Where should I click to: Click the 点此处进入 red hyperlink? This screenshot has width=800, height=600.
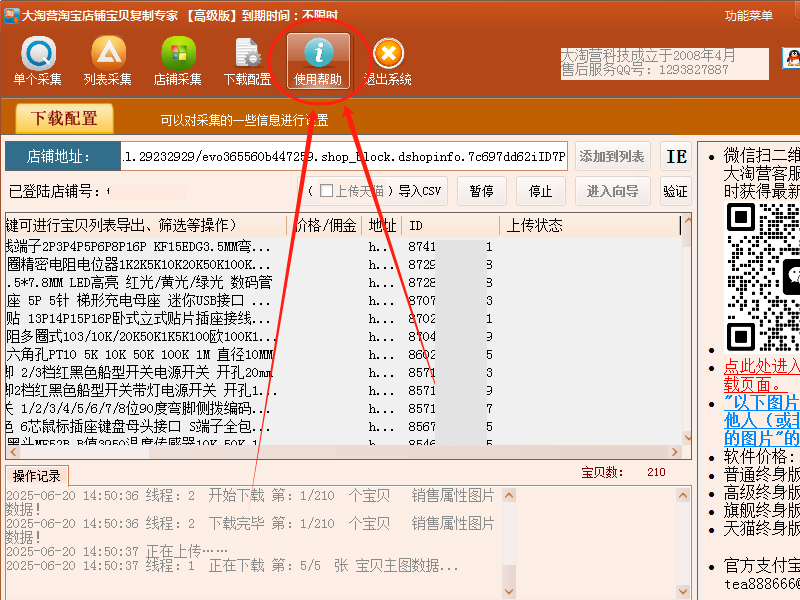click(x=761, y=367)
